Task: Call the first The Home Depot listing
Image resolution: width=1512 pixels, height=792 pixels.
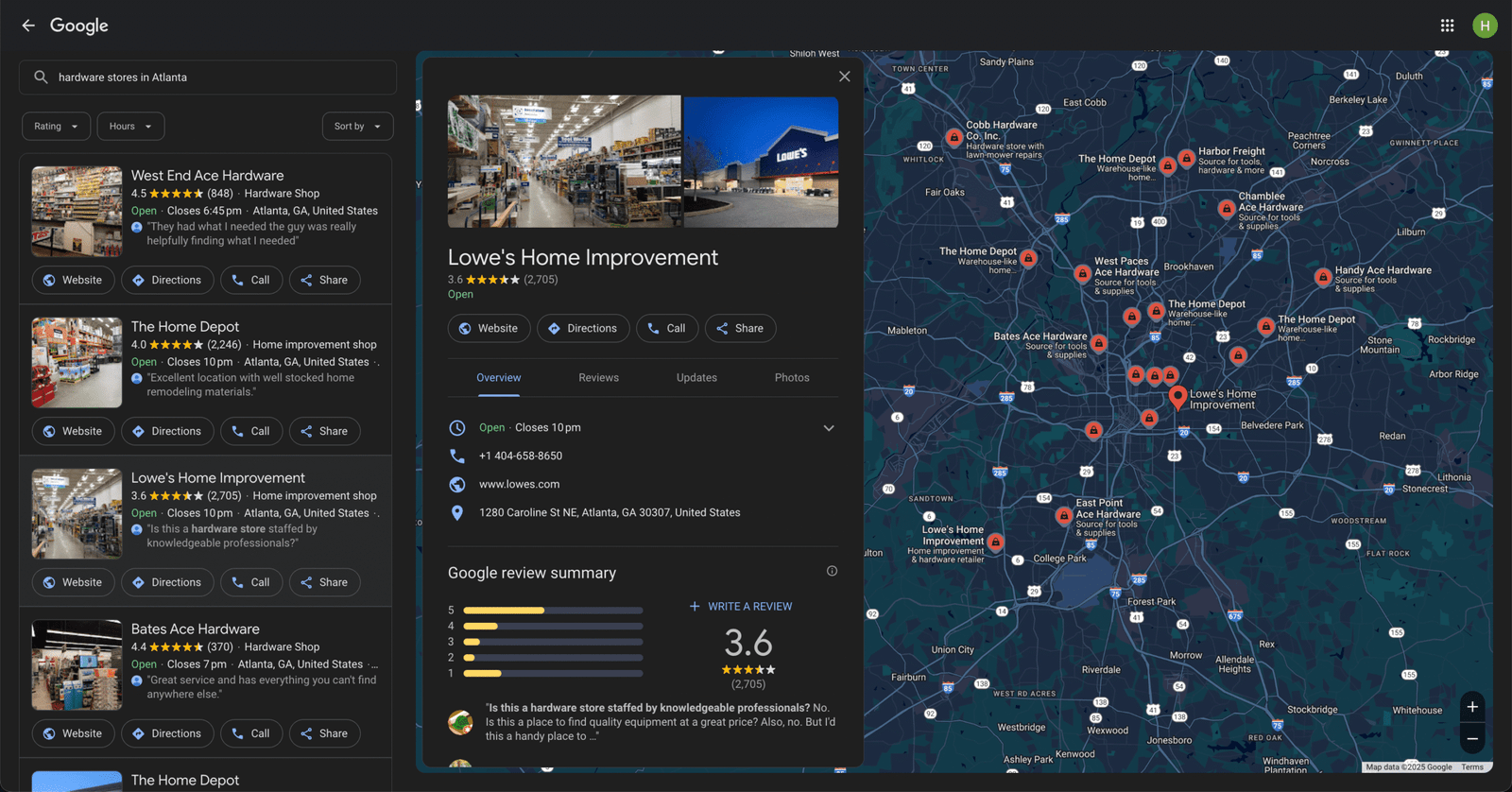Action: point(251,431)
